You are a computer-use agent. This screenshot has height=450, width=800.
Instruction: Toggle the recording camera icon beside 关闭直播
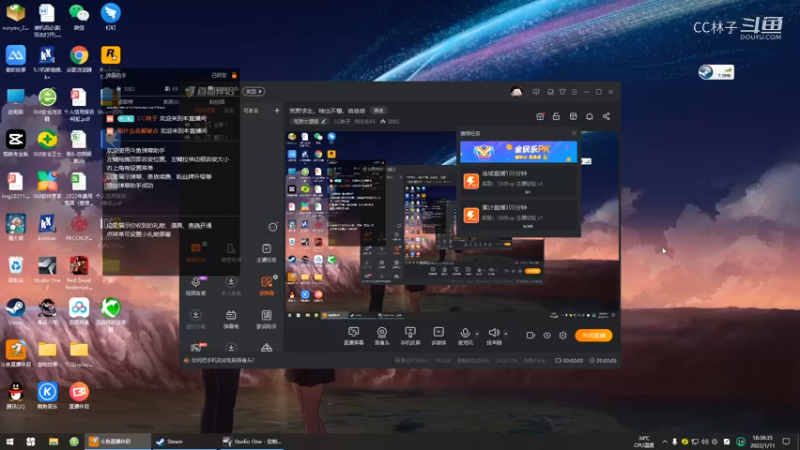[530, 335]
